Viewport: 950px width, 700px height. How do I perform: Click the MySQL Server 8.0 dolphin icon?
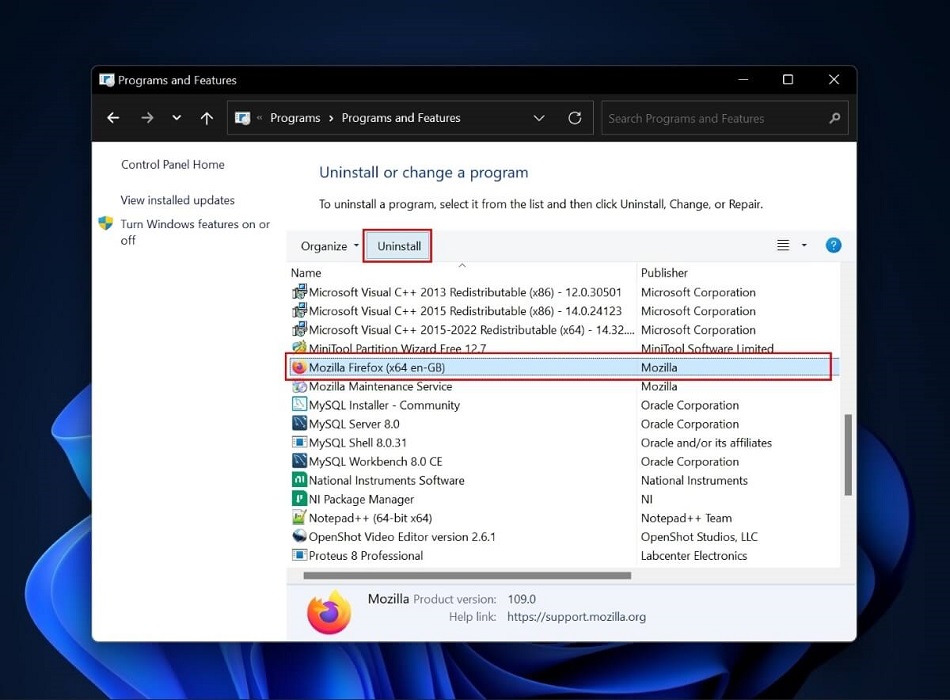(299, 423)
